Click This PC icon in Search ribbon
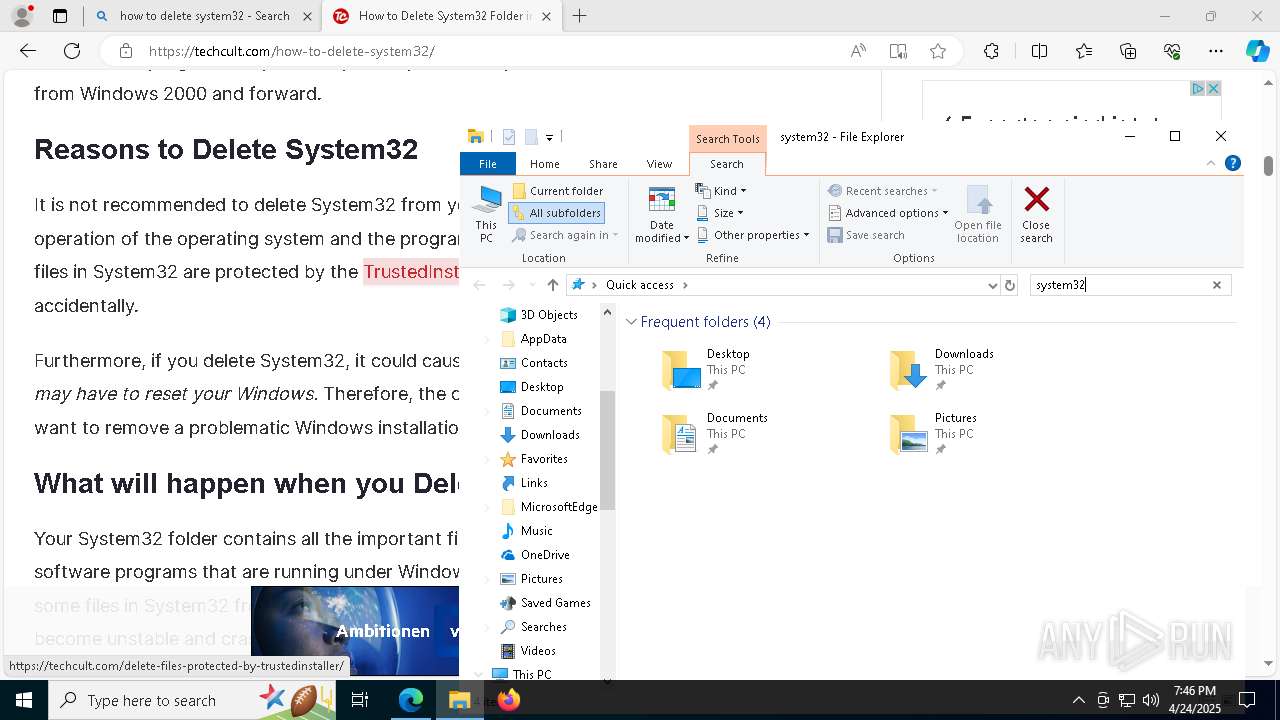The image size is (1280, 720). point(486,214)
